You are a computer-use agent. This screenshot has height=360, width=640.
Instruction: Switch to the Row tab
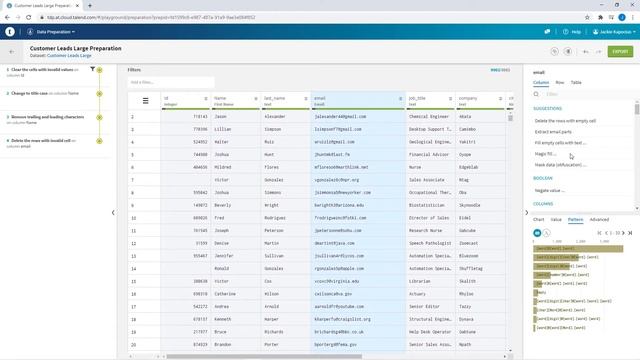tap(560, 82)
